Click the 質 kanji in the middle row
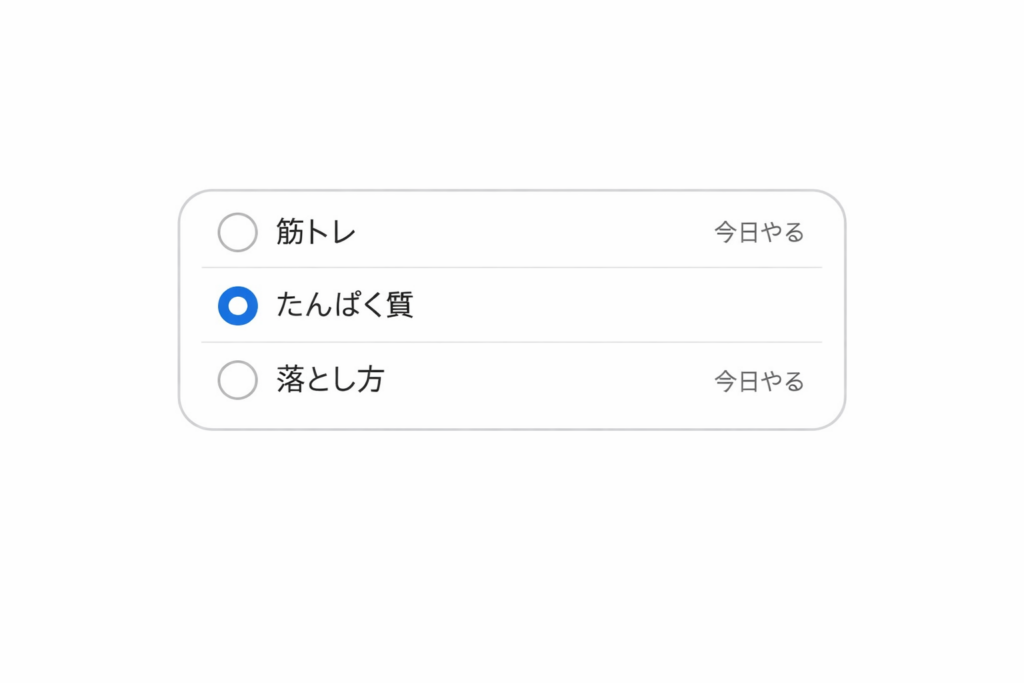1024x683 pixels. pyautogui.click(x=400, y=306)
